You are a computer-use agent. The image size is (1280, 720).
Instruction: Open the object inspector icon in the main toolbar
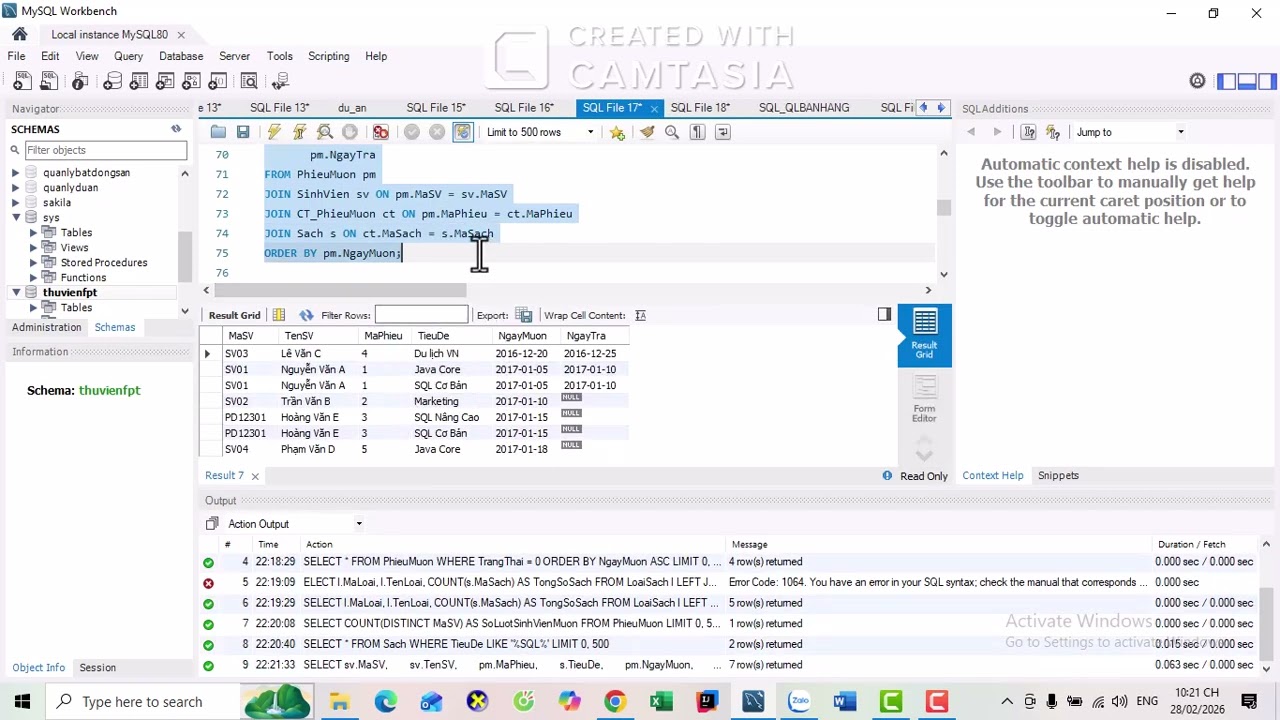80,81
